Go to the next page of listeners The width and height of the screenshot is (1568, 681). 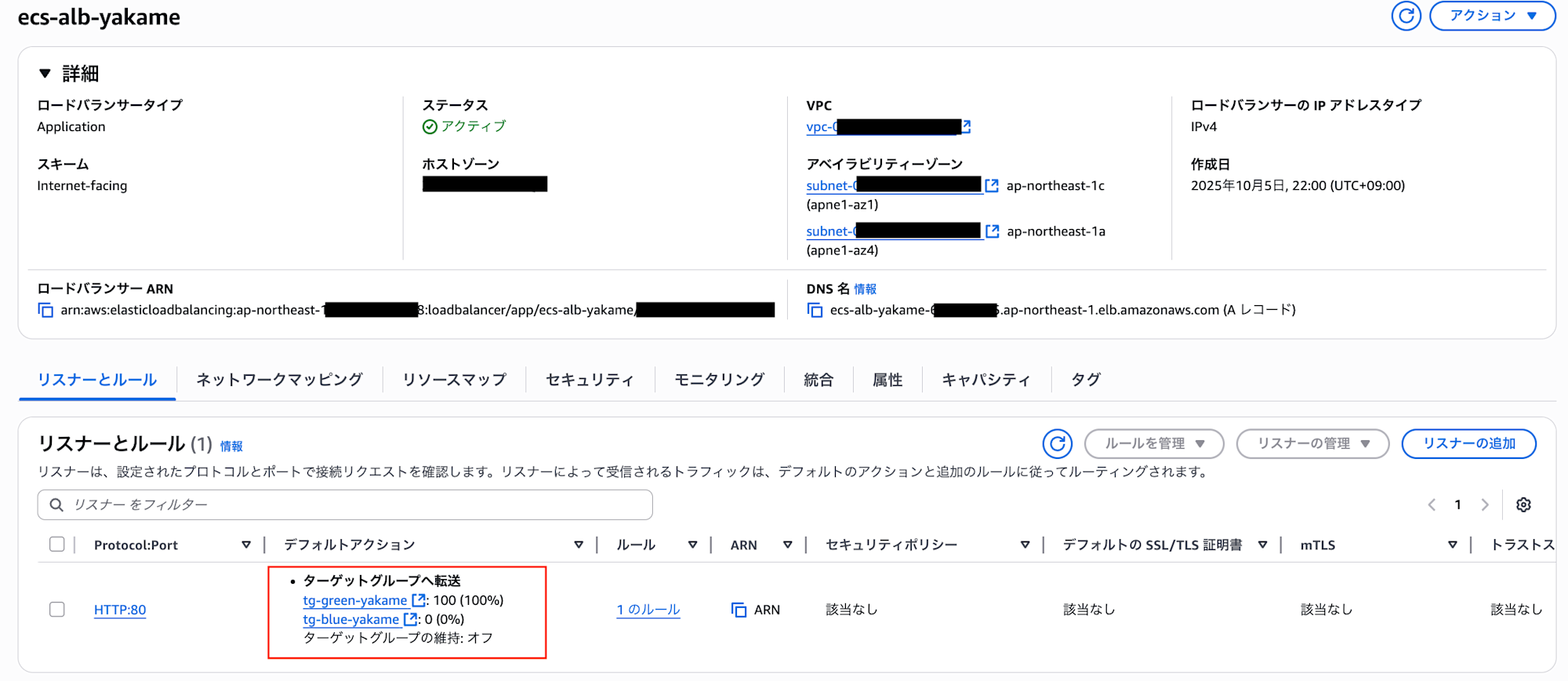[1484, 504]
